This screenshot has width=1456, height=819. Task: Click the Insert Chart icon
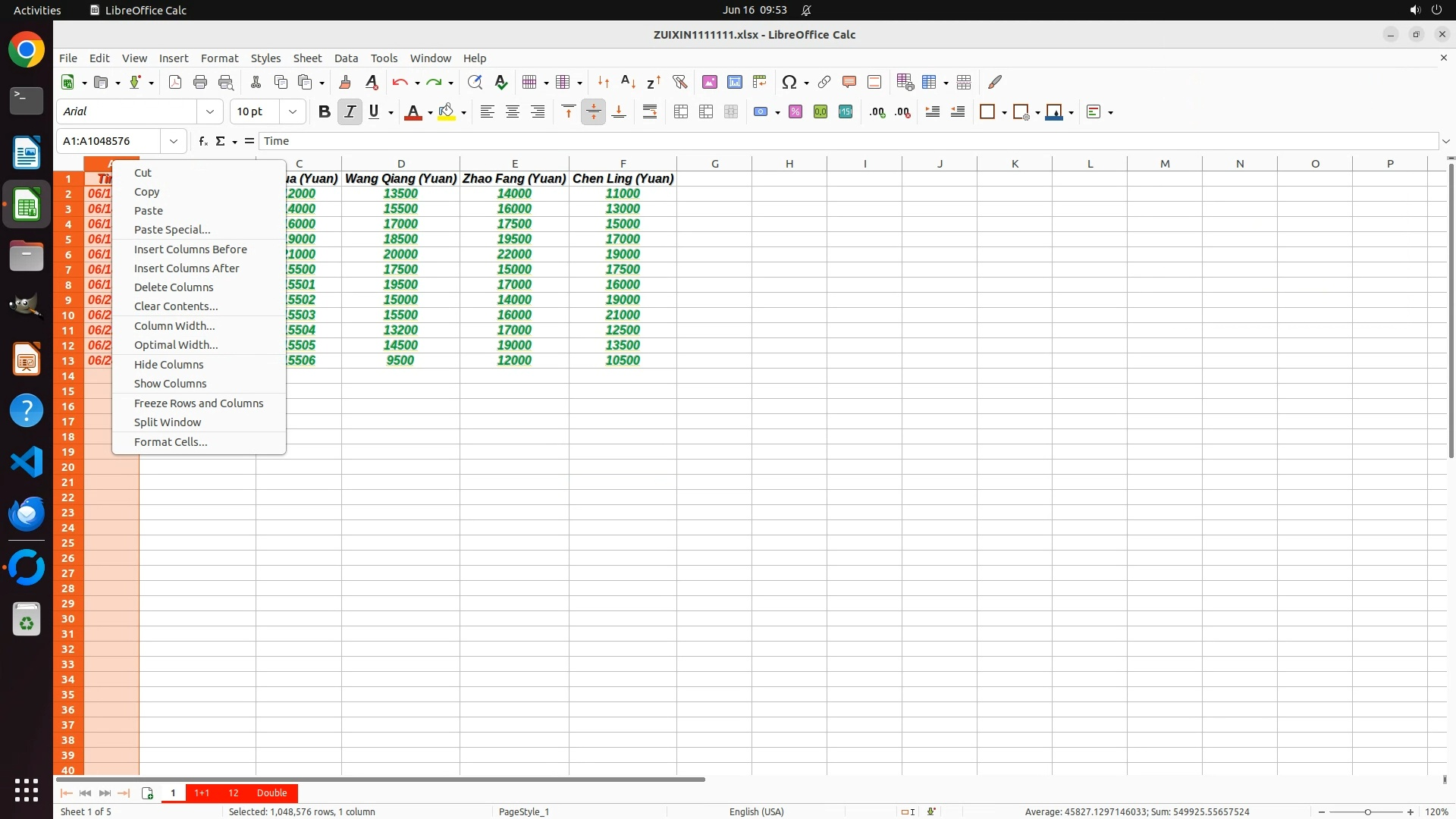[x=734, y=82]
